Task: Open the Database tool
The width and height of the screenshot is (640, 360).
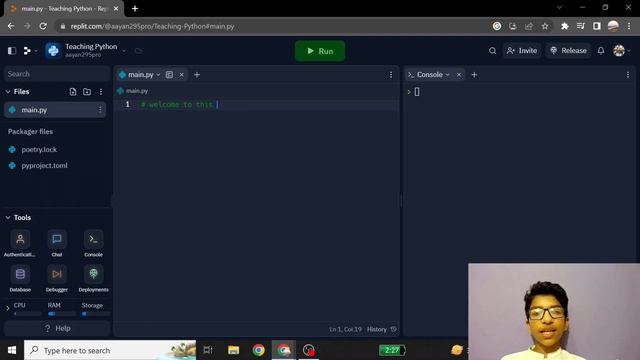Action: (20, 279)
